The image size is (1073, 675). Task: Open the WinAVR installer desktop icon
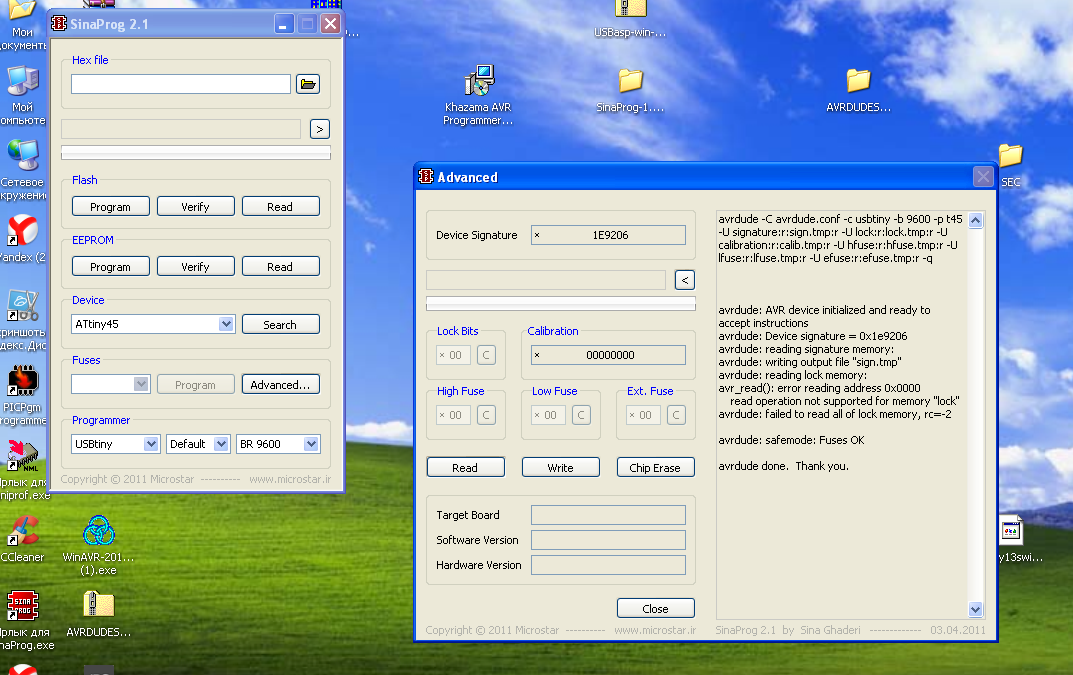(x=98, y=532)
